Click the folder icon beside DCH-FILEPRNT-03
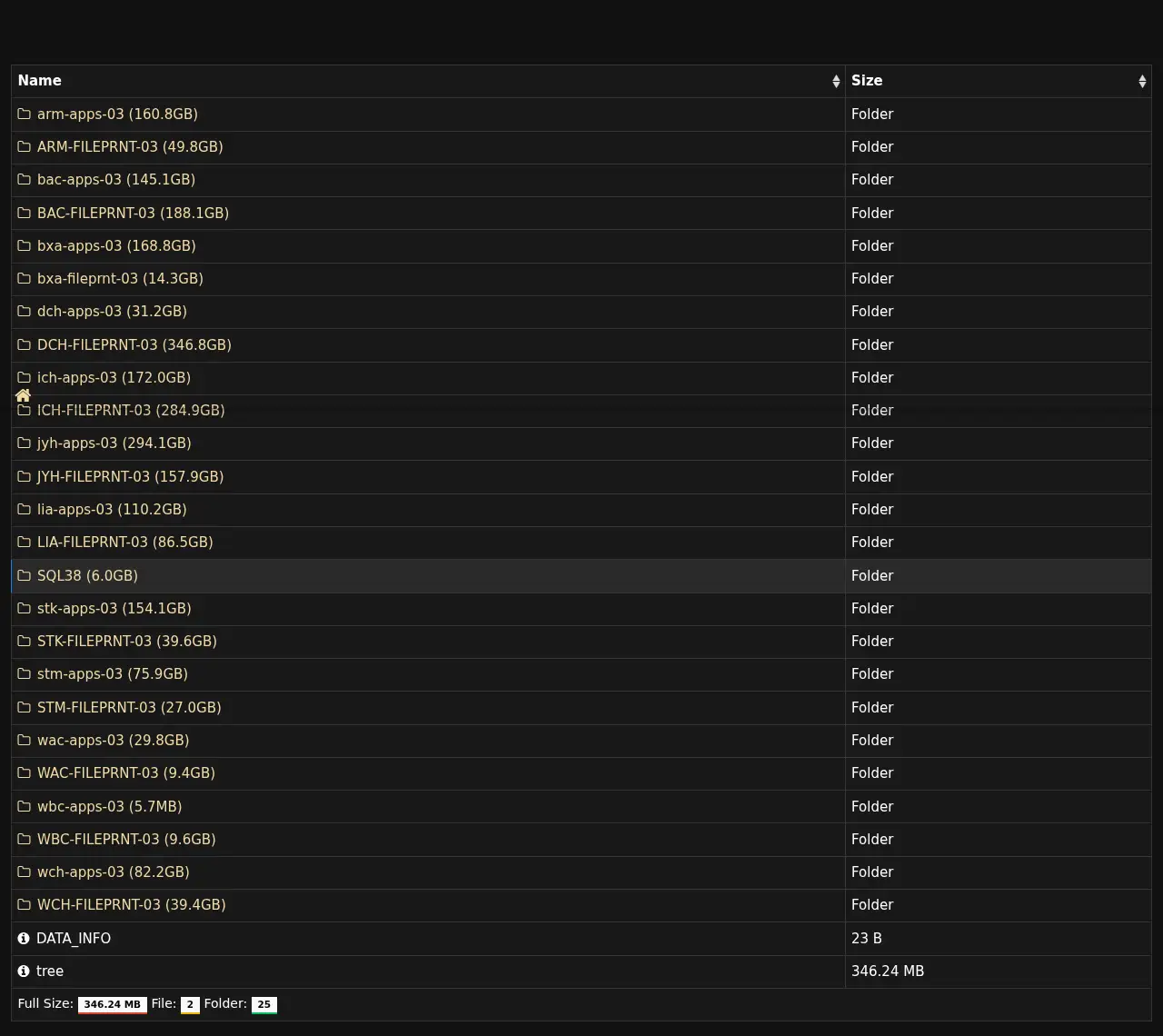Screen dimensions: 1163x1036 coord(25,344)
